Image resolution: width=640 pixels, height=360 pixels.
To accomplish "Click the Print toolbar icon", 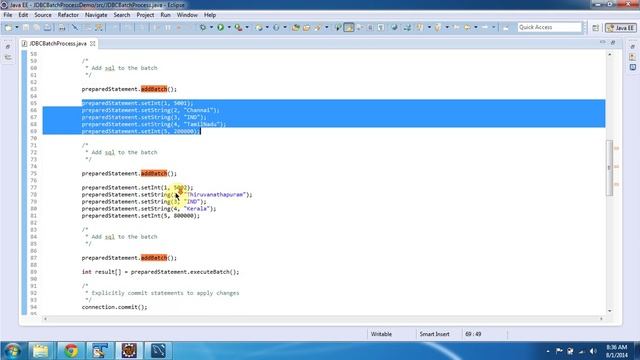I will (47, 27).
